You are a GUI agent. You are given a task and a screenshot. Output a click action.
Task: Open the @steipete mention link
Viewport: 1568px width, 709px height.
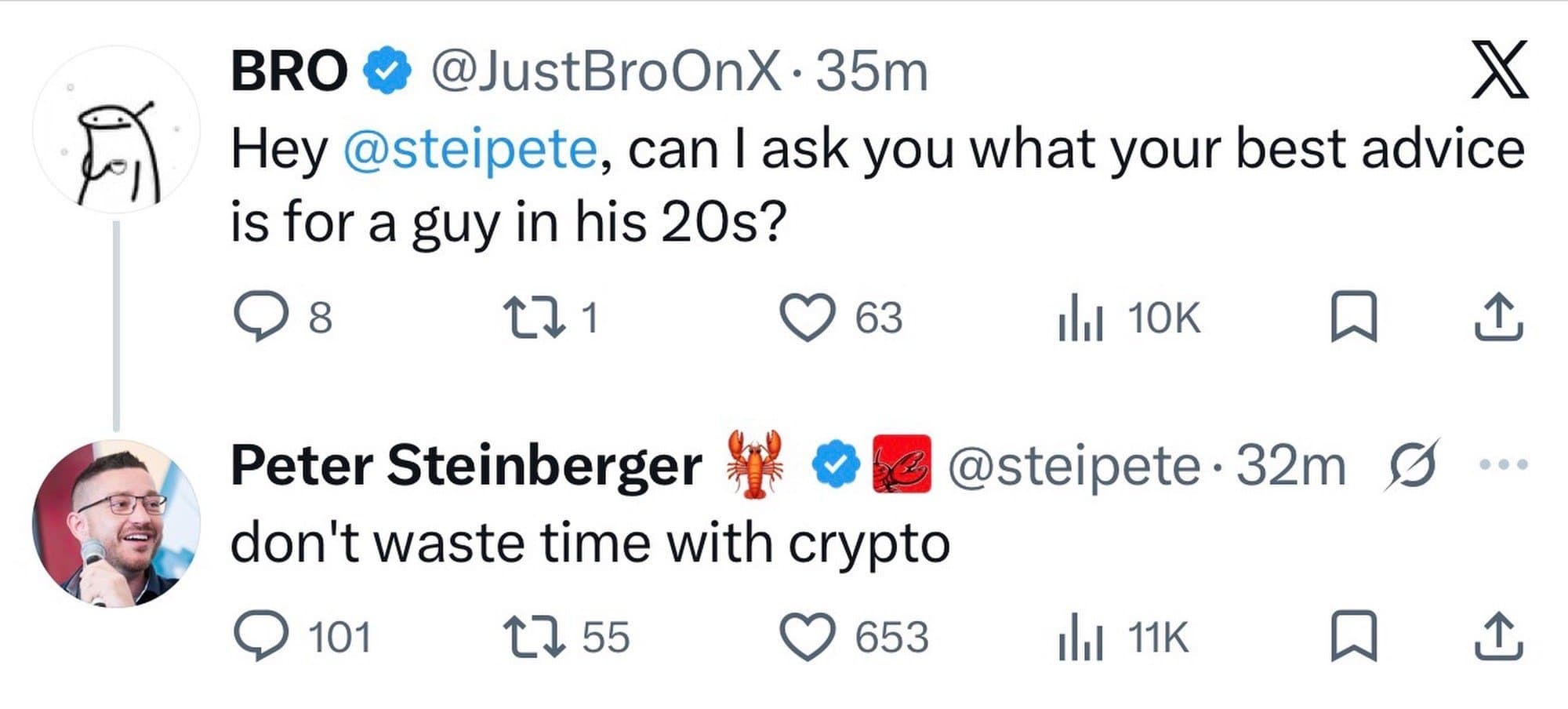pyautogui.click(x=470, y=149)
